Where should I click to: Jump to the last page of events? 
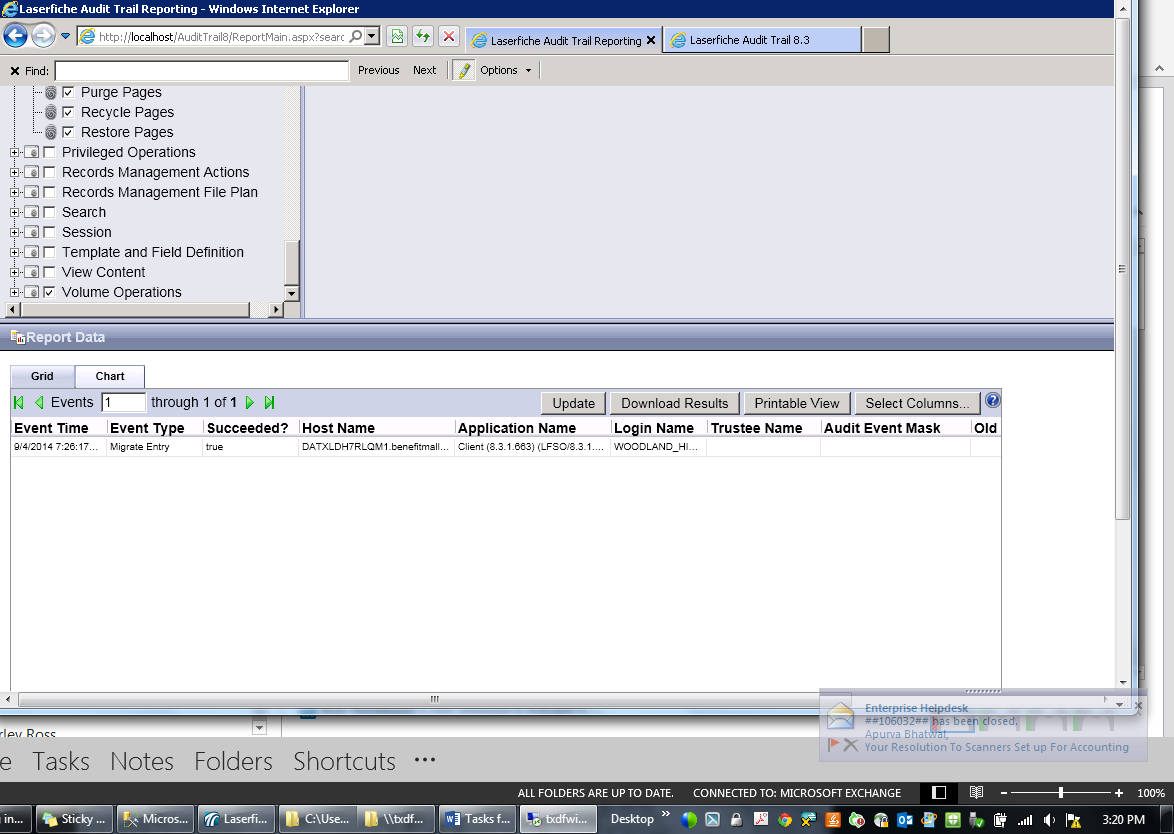(x=270, y=403)
